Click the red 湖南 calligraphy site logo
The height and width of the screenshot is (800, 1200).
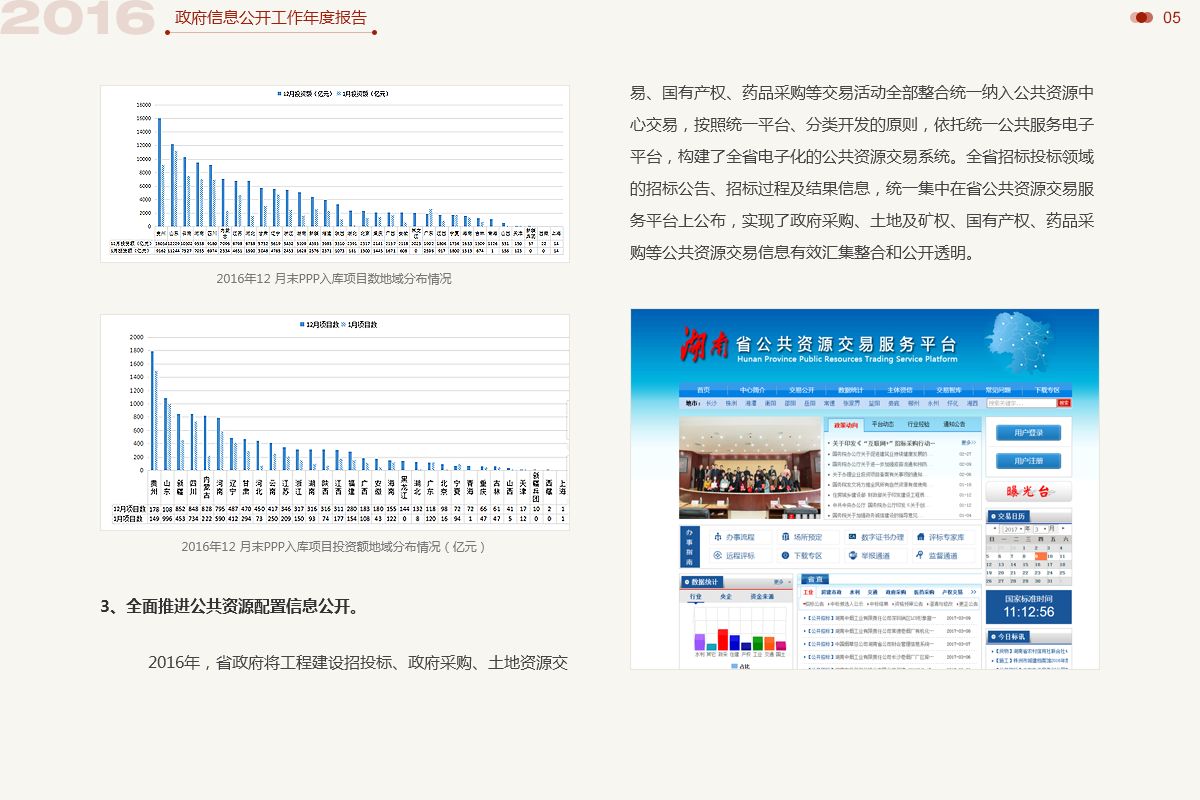tap(703, 345)
